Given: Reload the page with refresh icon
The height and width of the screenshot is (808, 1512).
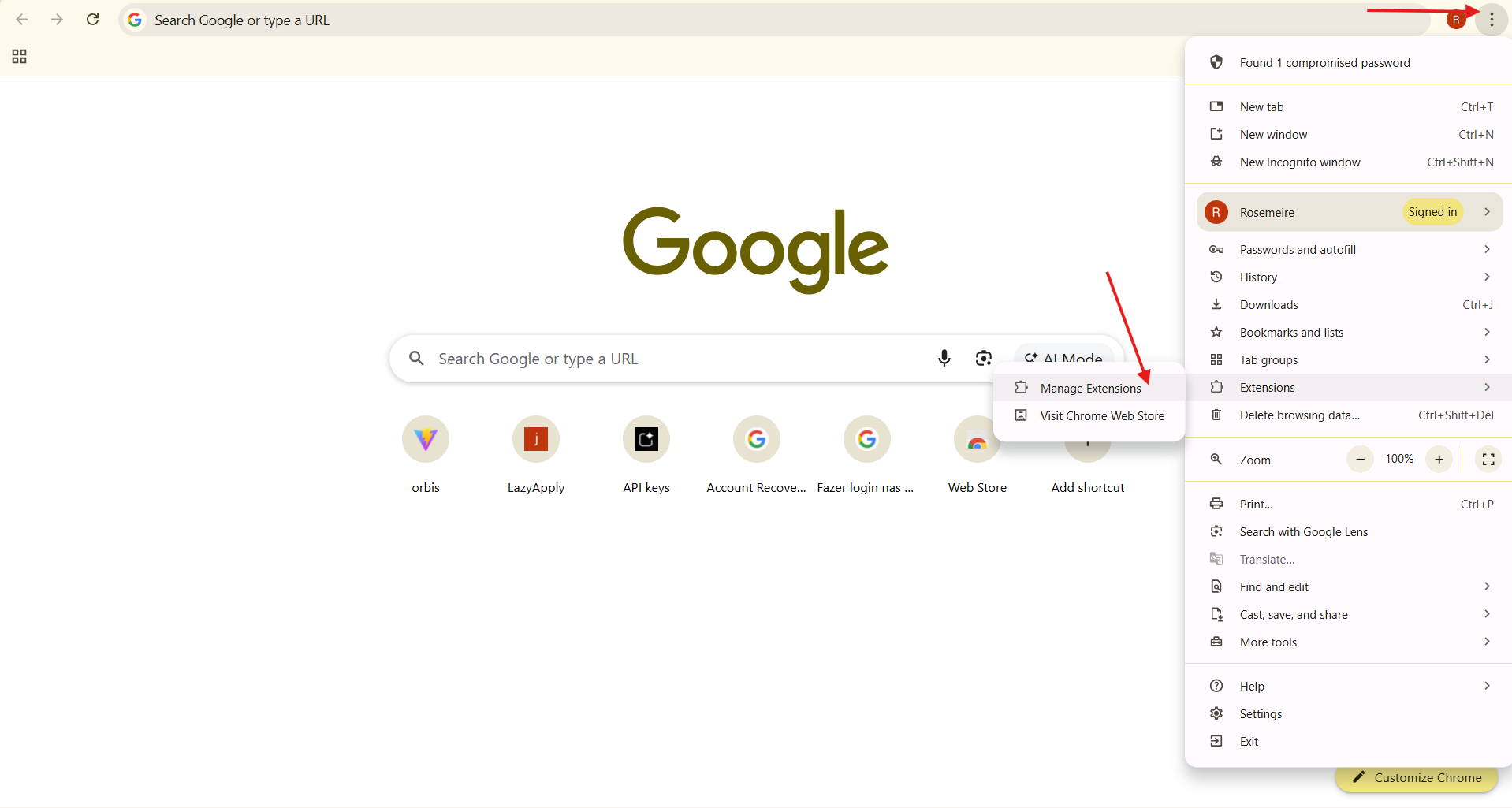Looking at the screenshot, I should (92, 20).
